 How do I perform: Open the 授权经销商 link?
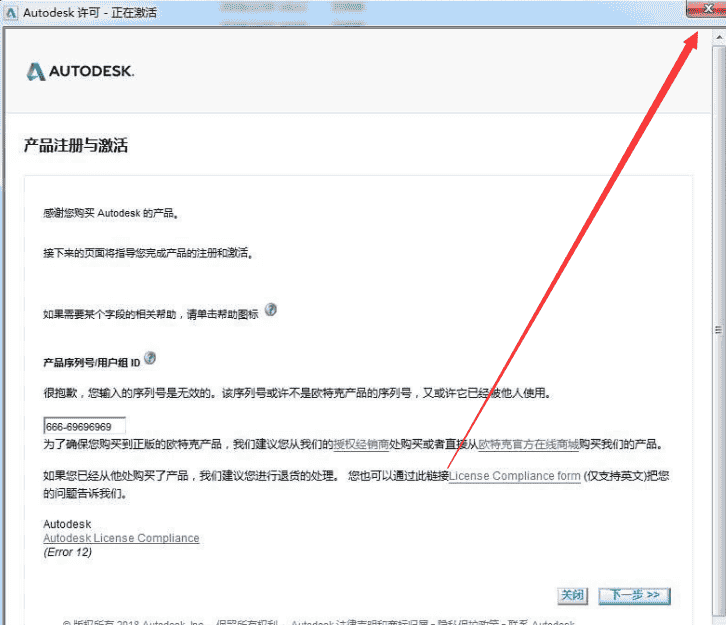point(361,444)
